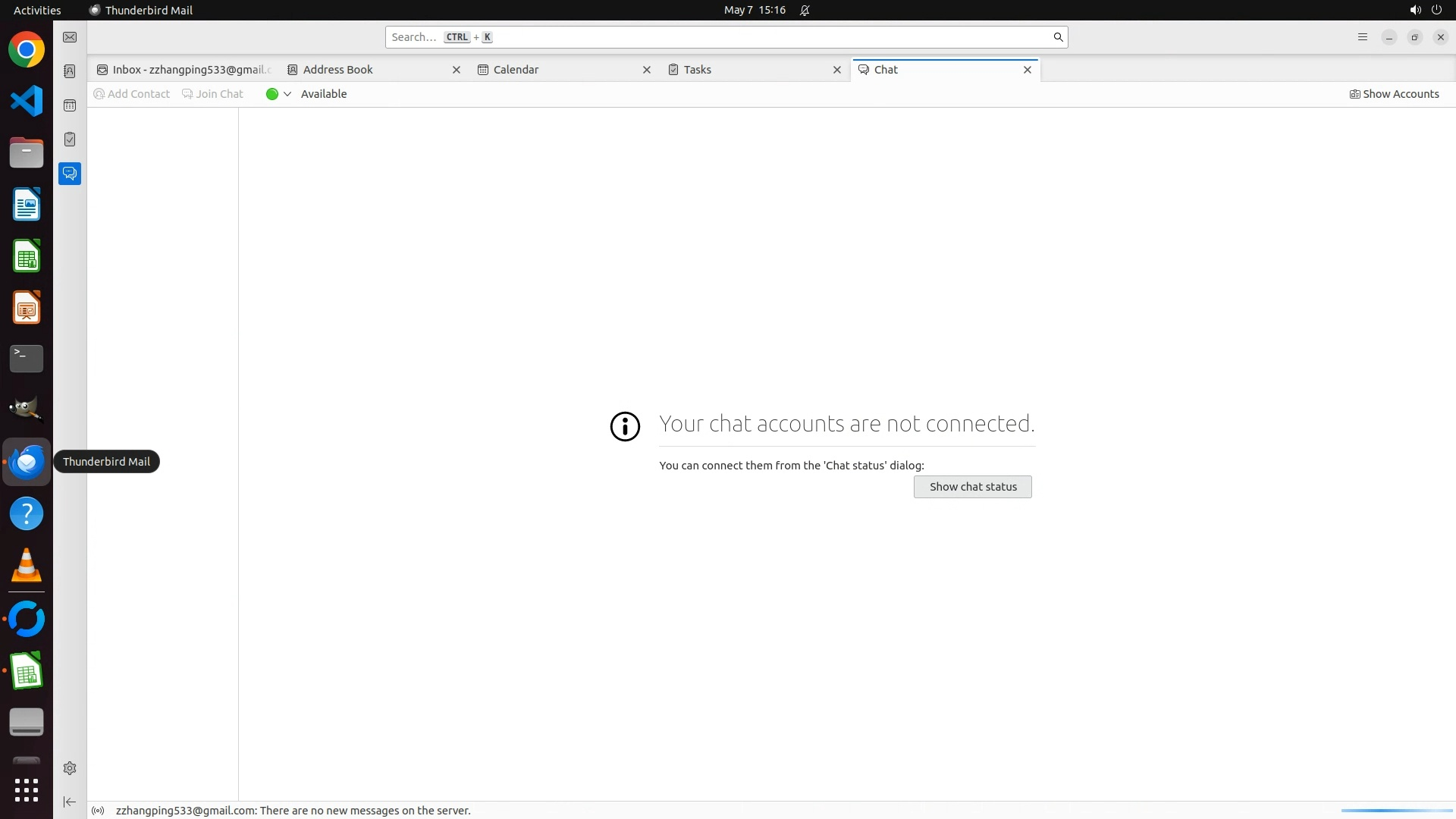The image size is (1456, 819).
Task: Expand the Available status dropdown
Action: pyautogui.click(x=287, y=94)
